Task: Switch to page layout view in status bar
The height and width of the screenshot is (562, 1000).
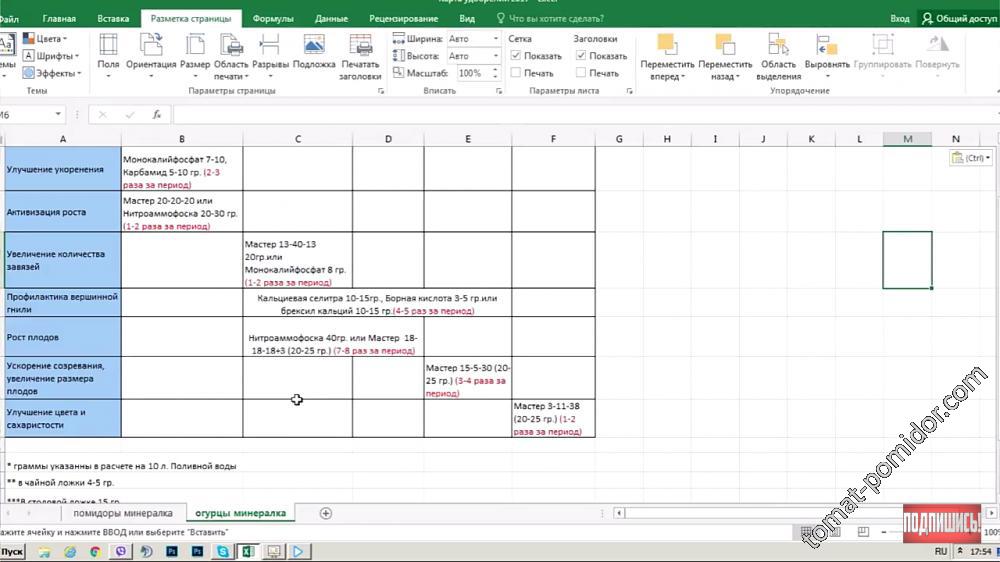Action: (834, 531)
